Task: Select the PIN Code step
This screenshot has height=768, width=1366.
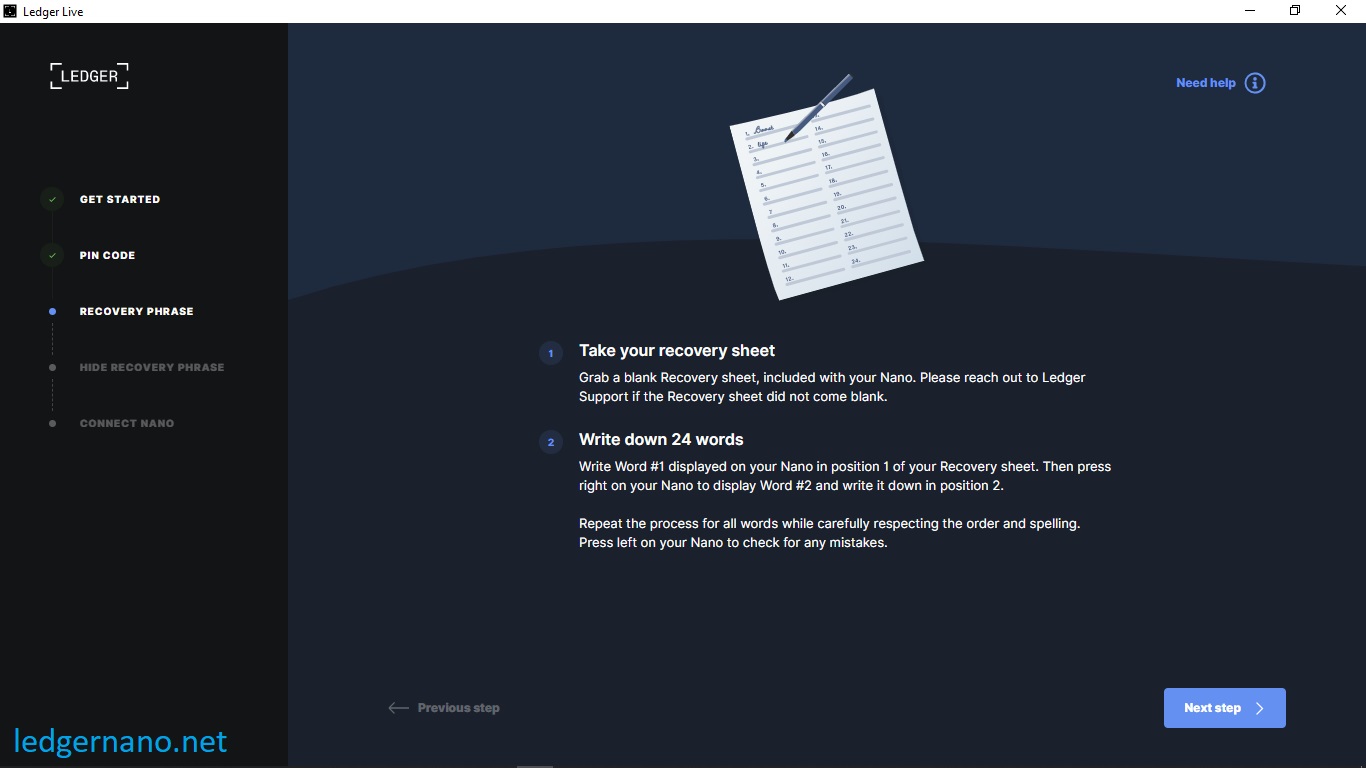Action: click(107, 255)
